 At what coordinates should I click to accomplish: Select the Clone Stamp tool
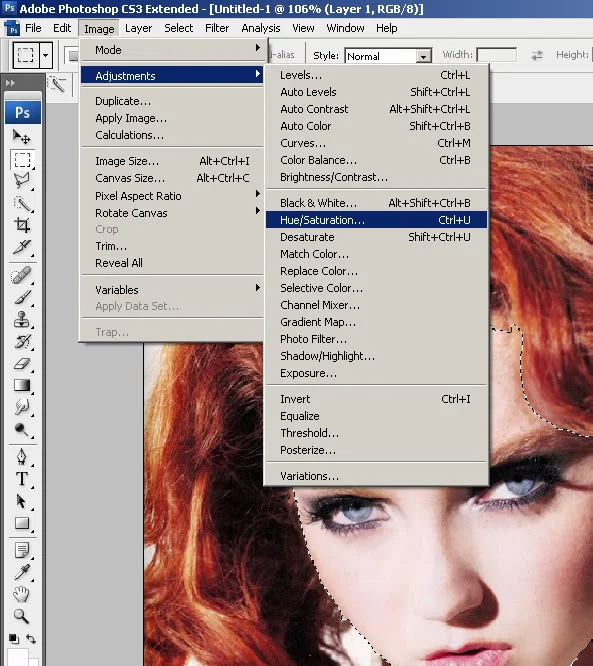pyautogui.click(x=22, y=319)
